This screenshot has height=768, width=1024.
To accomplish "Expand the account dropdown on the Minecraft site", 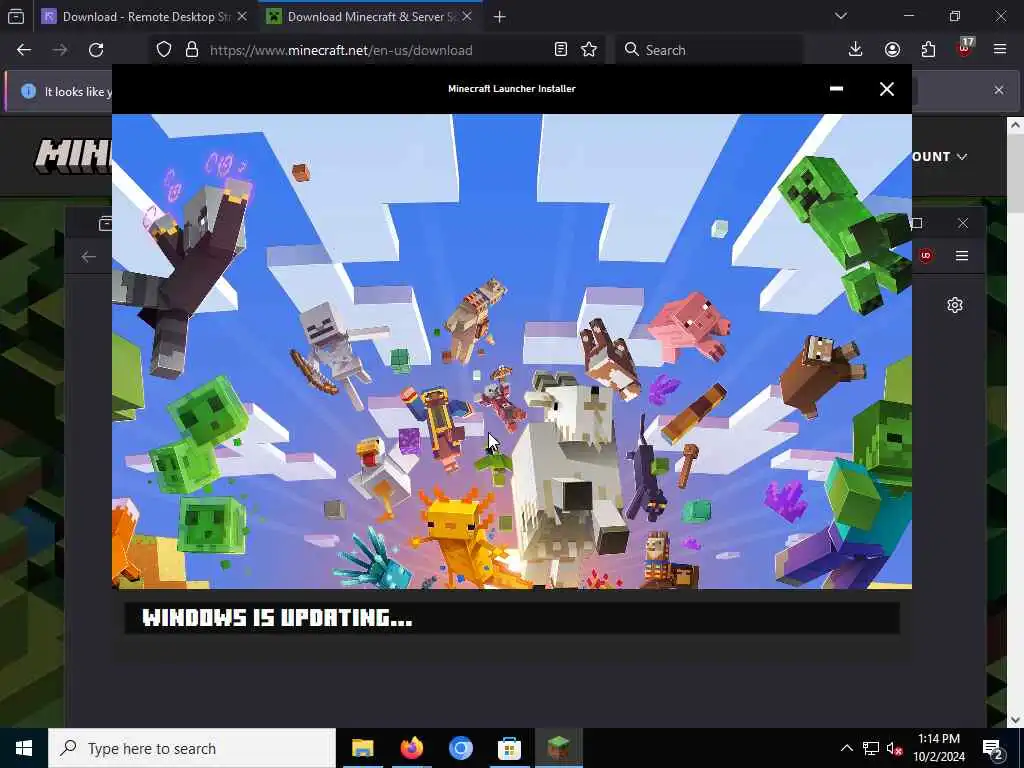I will [x=940, y=157].
